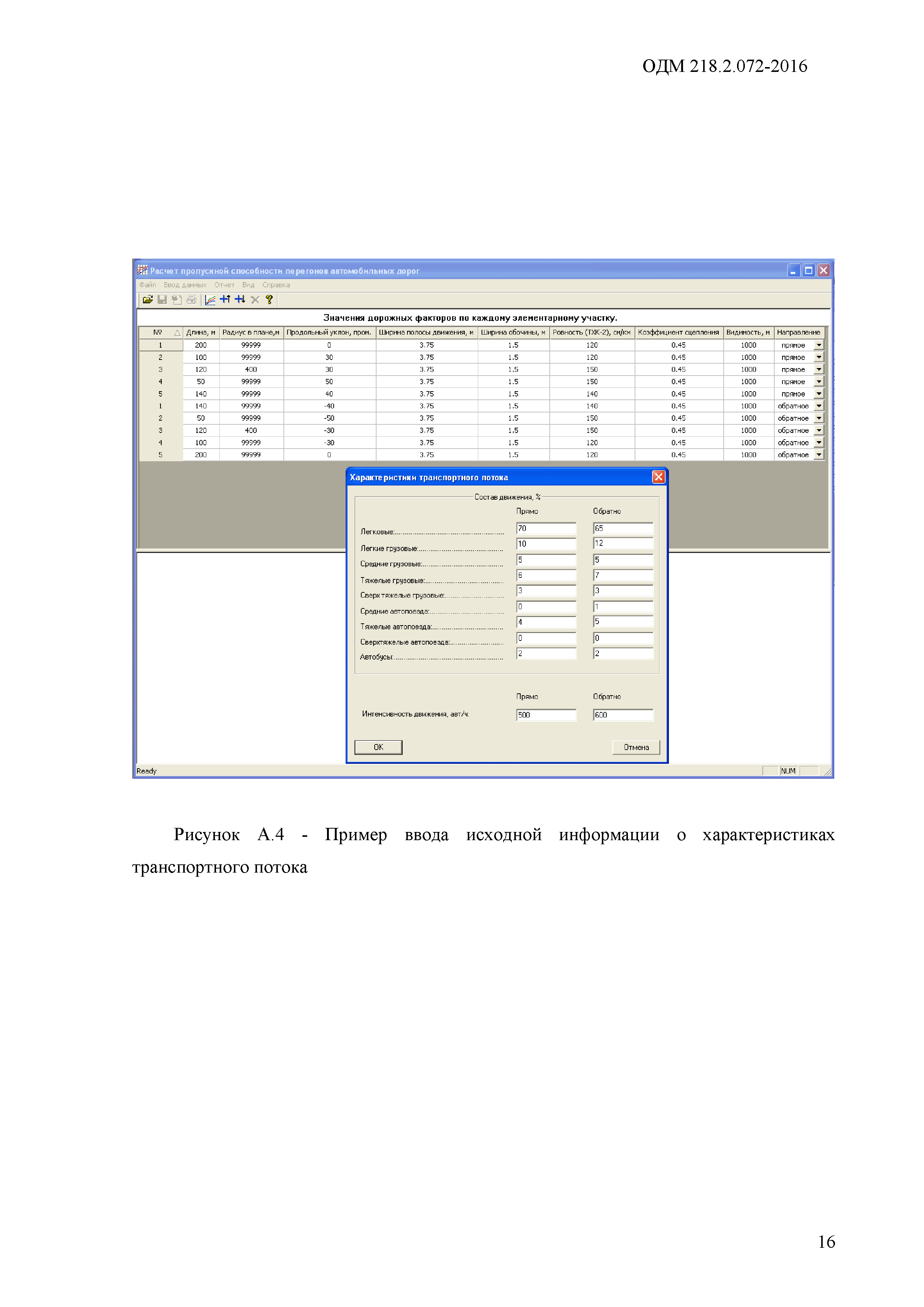Click Легкие грузовые Обратно field showing 12
Screen dimensions: 924x1307
coord(623,544)
